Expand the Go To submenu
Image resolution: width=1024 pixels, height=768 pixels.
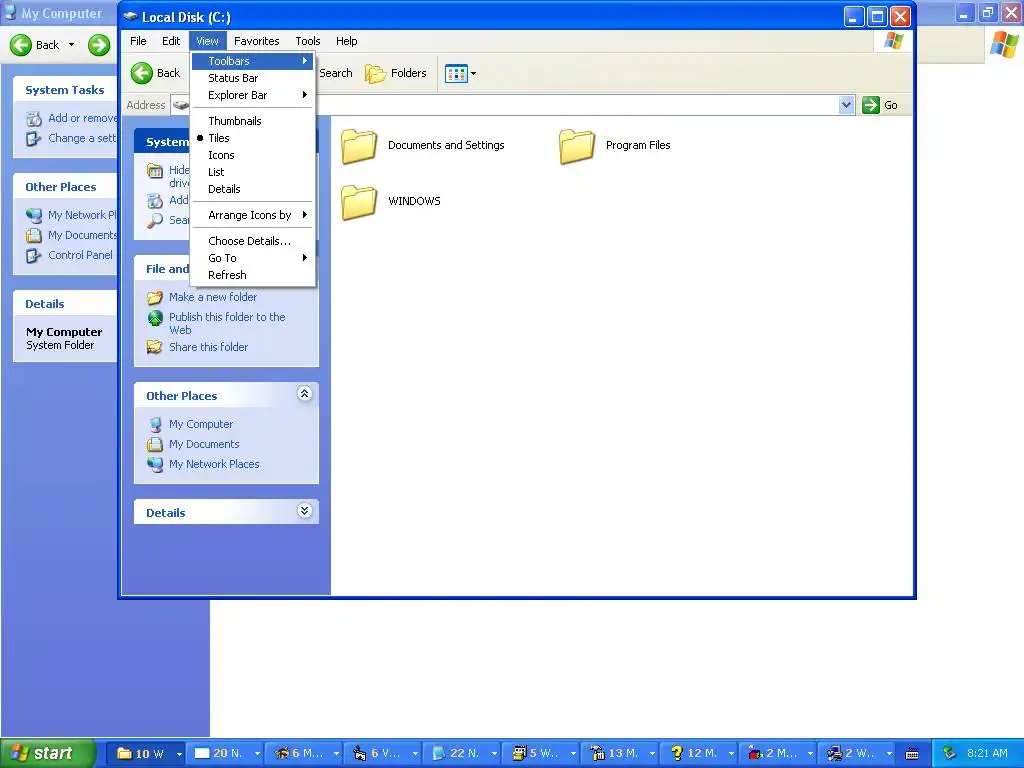(253, 258)
